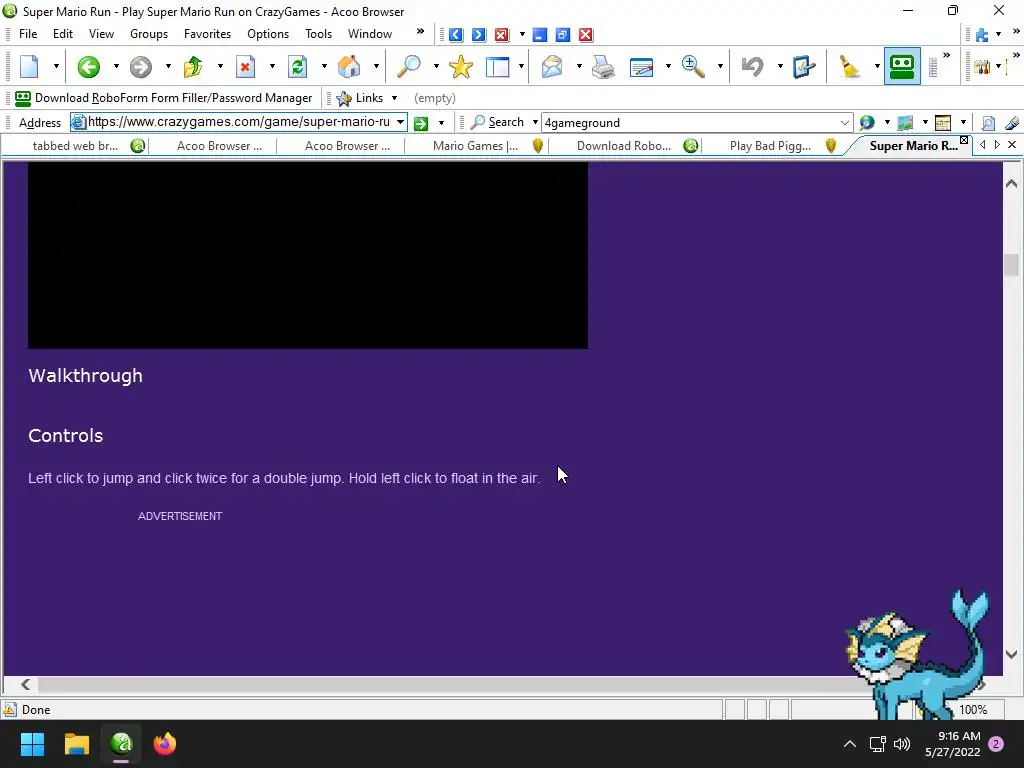The width and height of the screenshot is (1024, 768).
Task: Click the Undo curved arrow icon
Action: [x=752, y=67]
